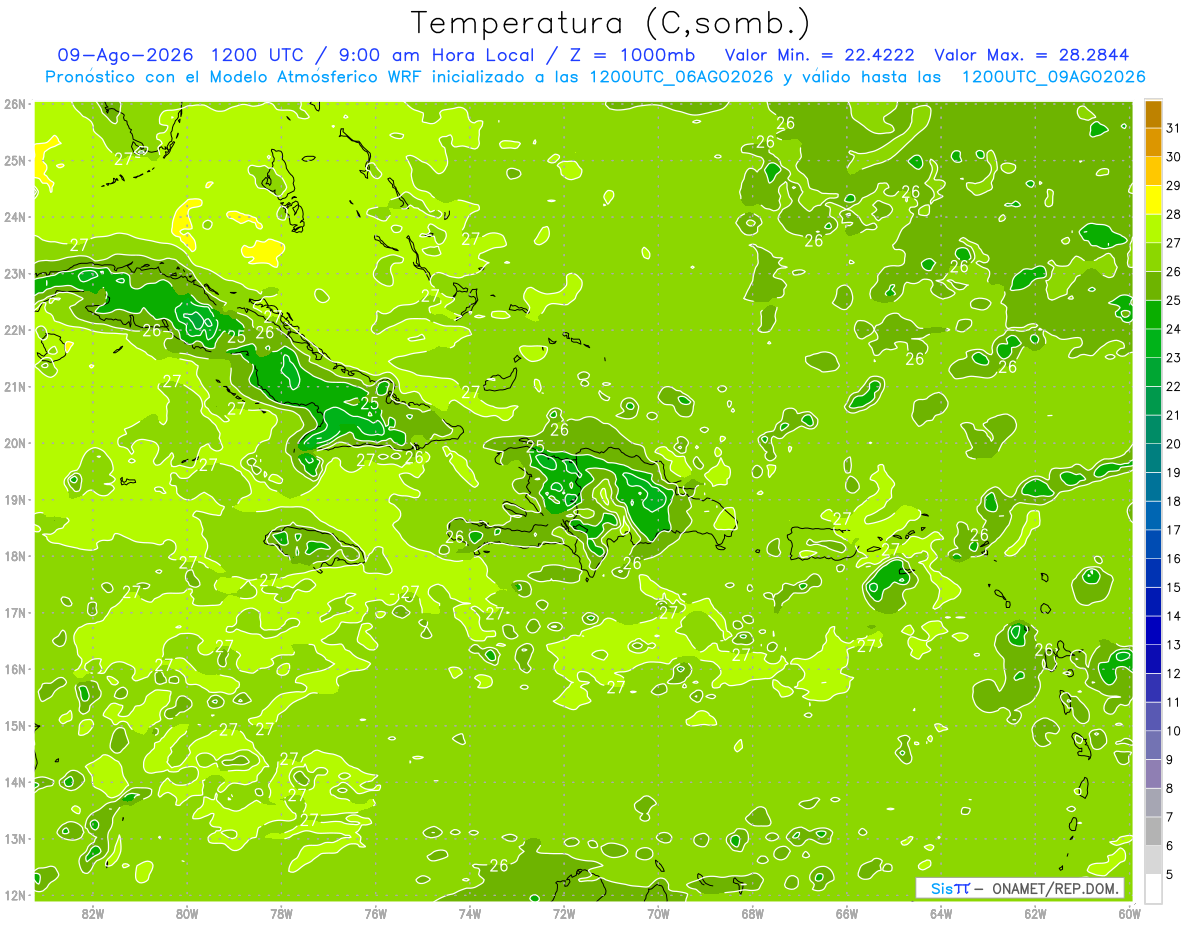Click the legend label "5"

1170,874
